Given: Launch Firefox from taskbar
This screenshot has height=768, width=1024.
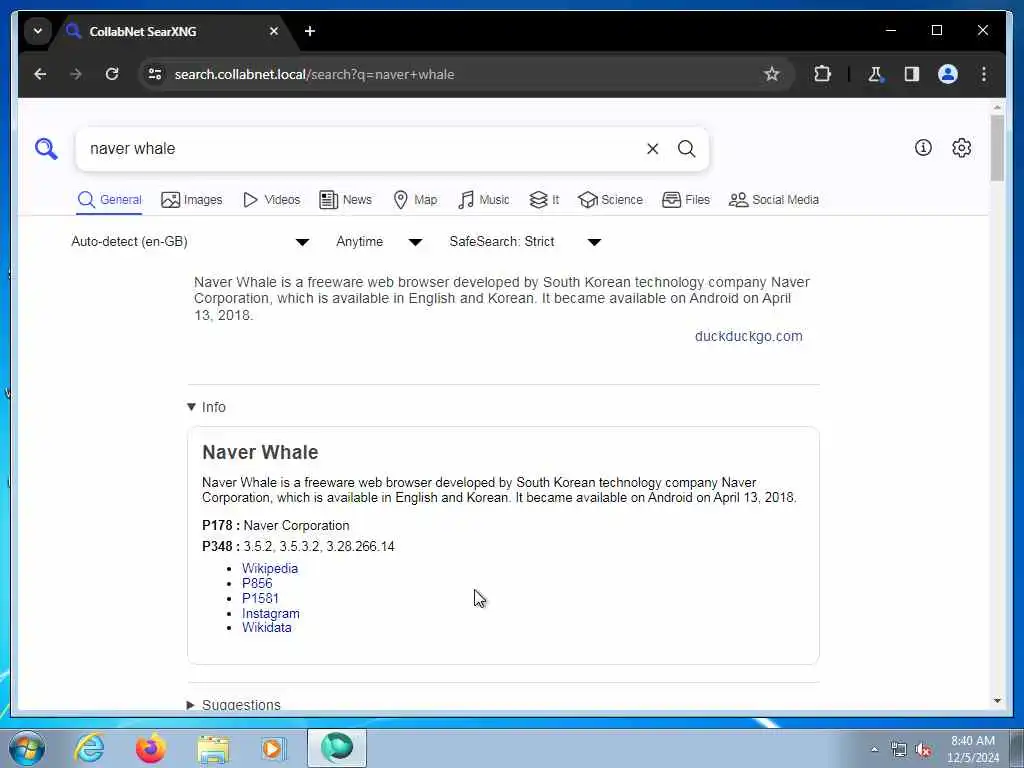Looking at the screenshot, I should pyautogui.click(x=151, y=748).
